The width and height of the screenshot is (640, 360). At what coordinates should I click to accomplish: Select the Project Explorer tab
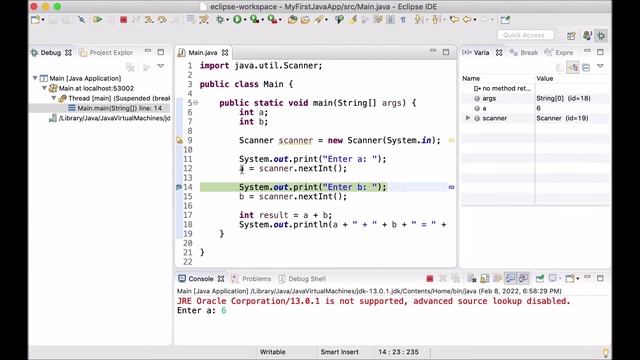[106, 53]
